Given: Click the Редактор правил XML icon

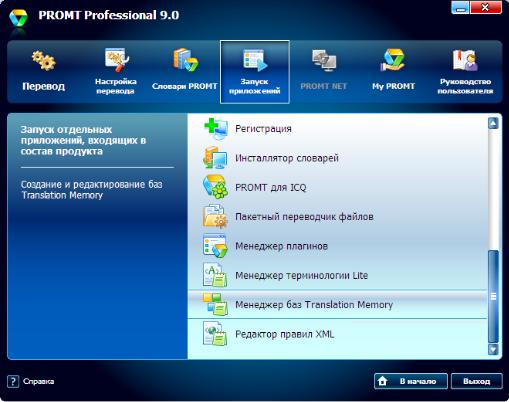Looking at the screenshot, I should pyautogui.click(x=215, y=333).
